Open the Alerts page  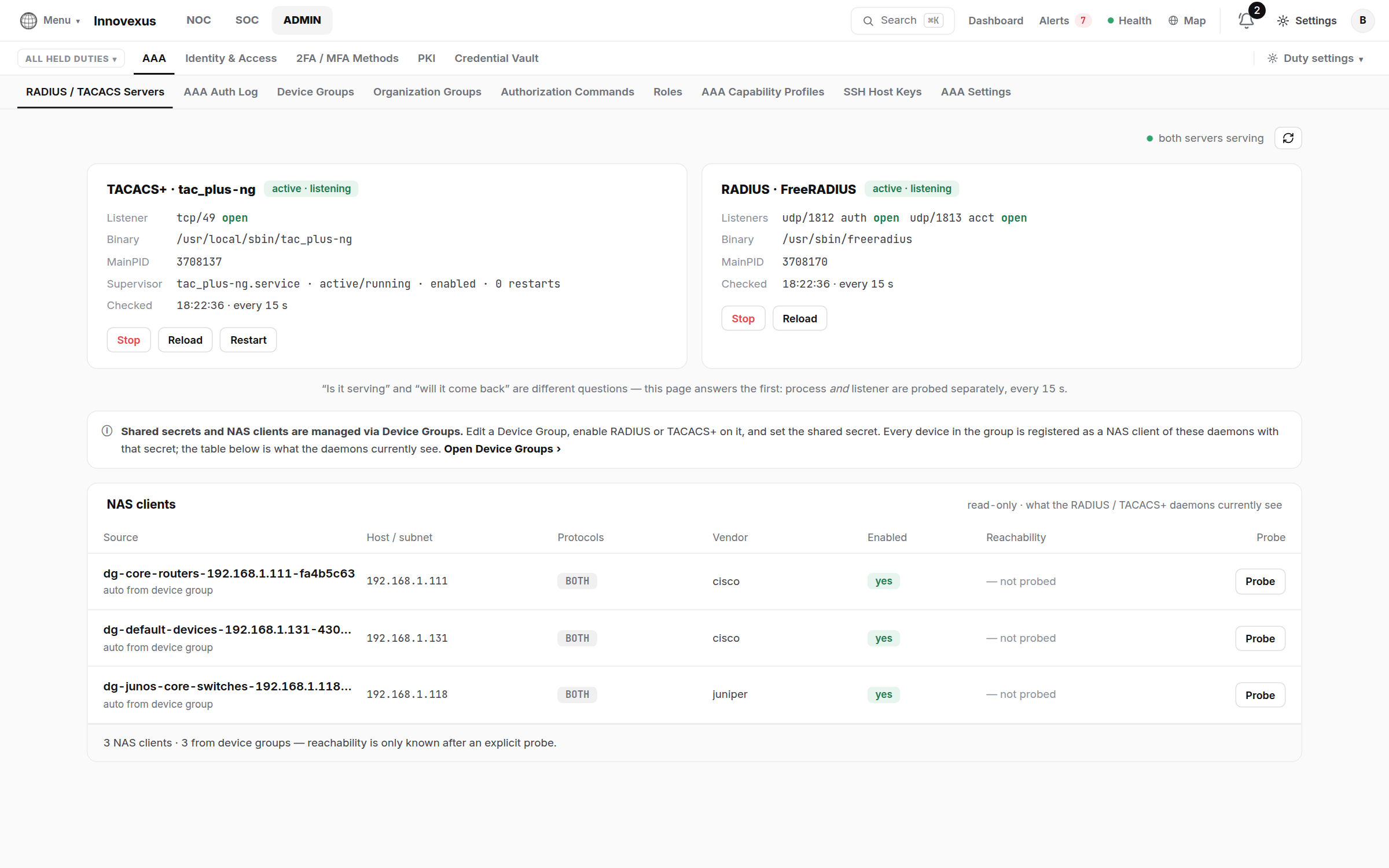point(1065,21)
